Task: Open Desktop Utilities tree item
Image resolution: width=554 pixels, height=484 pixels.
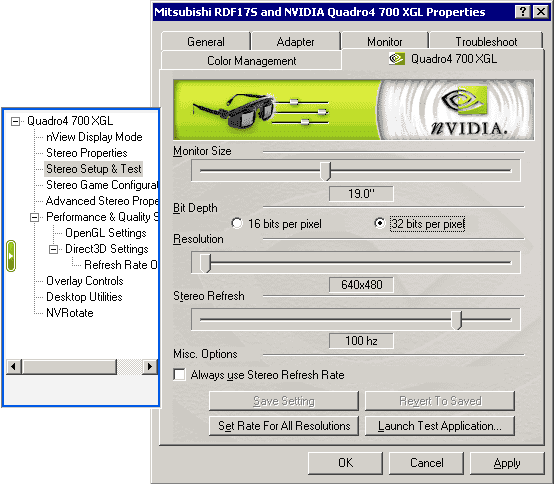Action: (x=84, y=297)
